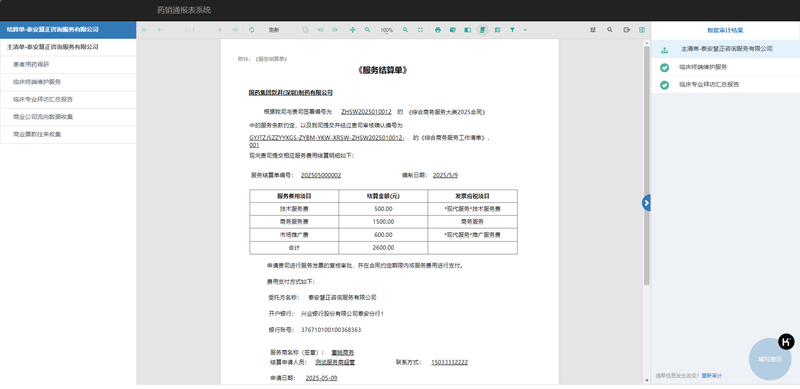Open 临床终端维护服务 in left sidebar
Image resolution: width=800 pixels, height=389 pixels.
click(68, 82)
